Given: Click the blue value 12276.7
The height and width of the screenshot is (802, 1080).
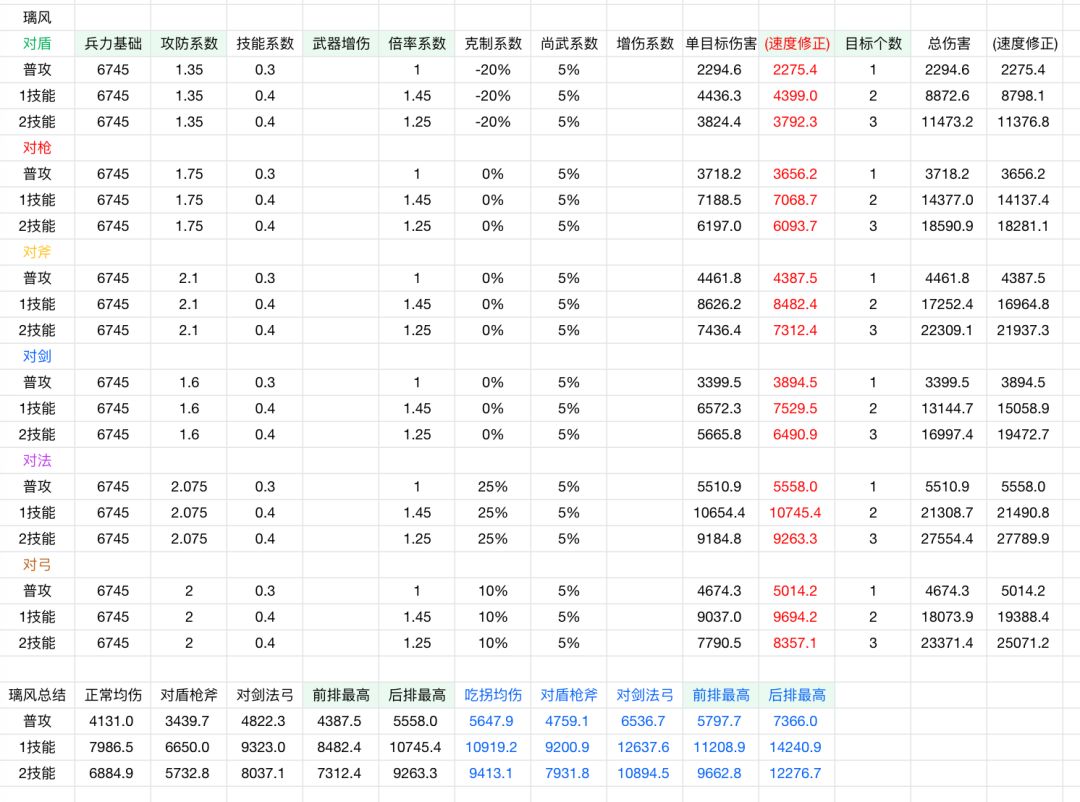Looking at the screenshot, I should 795,774.
